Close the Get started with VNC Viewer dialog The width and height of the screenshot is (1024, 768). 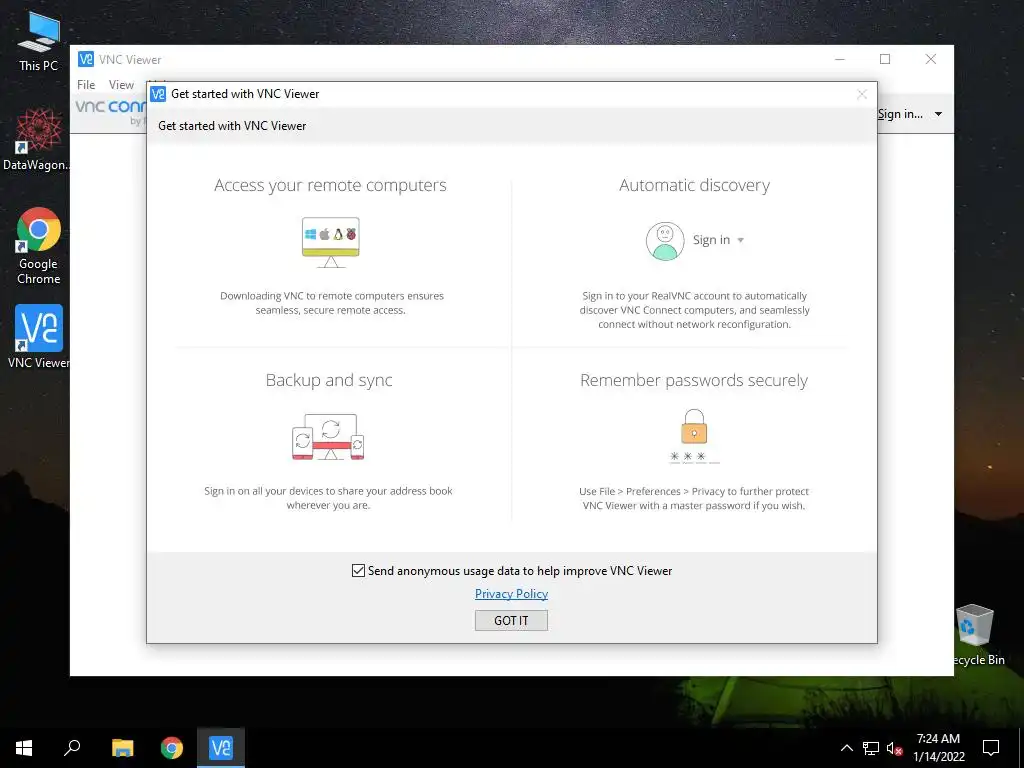click(861, 94)
